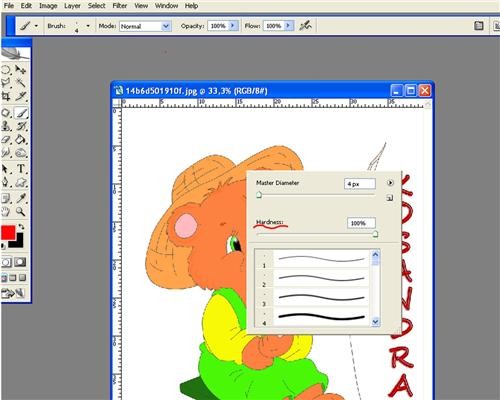Click the Hardness slider handle
The width and height of the screenshot is (500, 400).
pyautogui.click(x=375, y=234)
